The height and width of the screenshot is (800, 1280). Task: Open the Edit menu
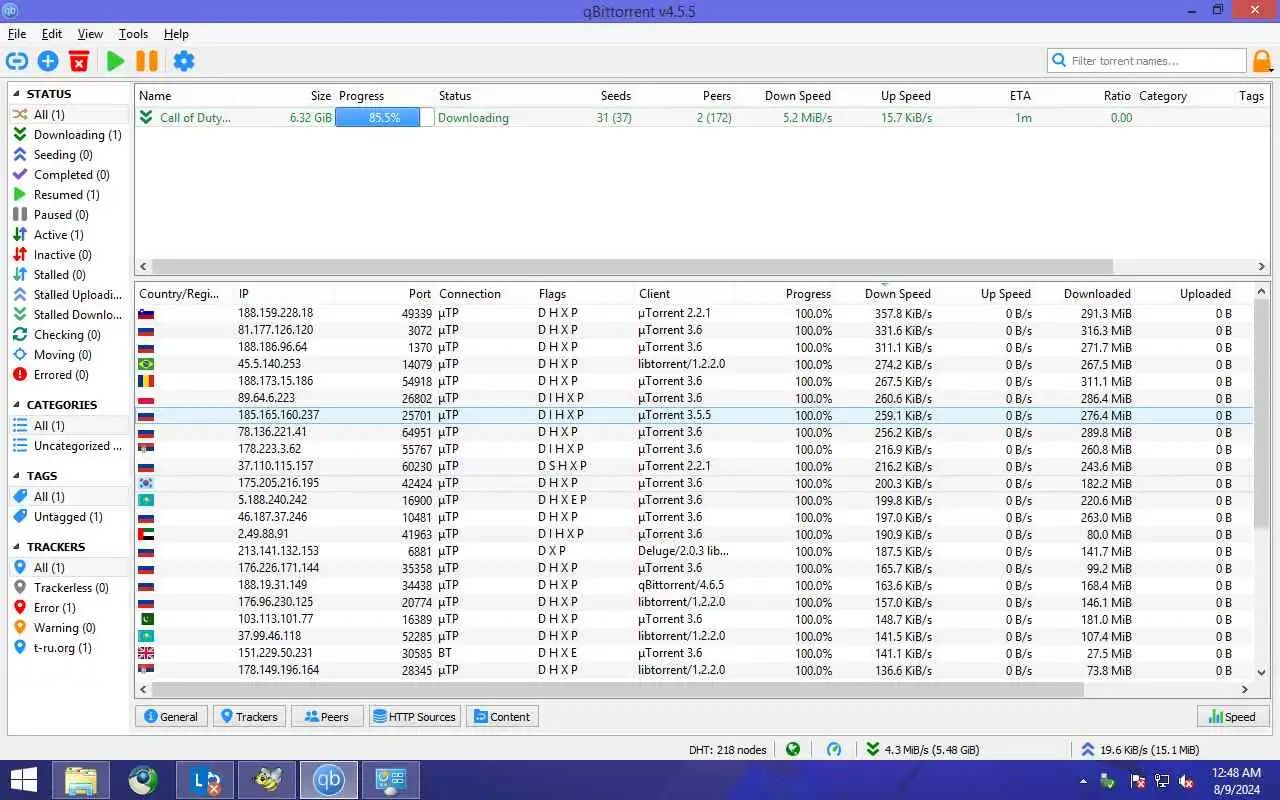(x=52, y=34)
